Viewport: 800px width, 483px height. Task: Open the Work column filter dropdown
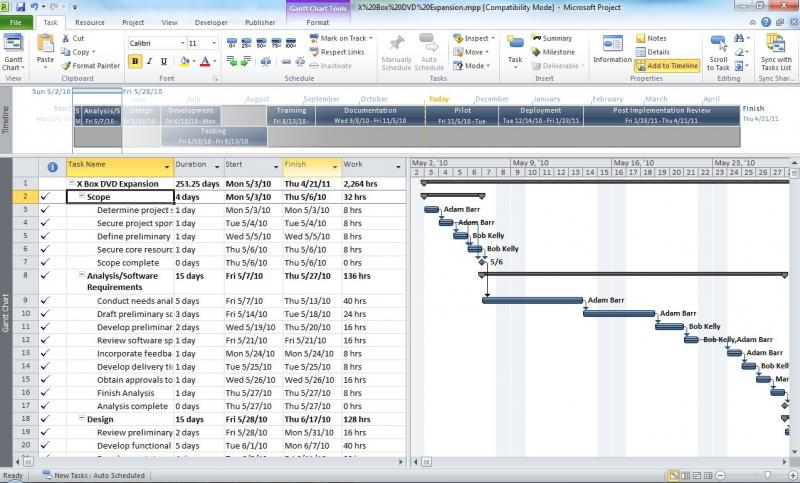pos(398,167)
